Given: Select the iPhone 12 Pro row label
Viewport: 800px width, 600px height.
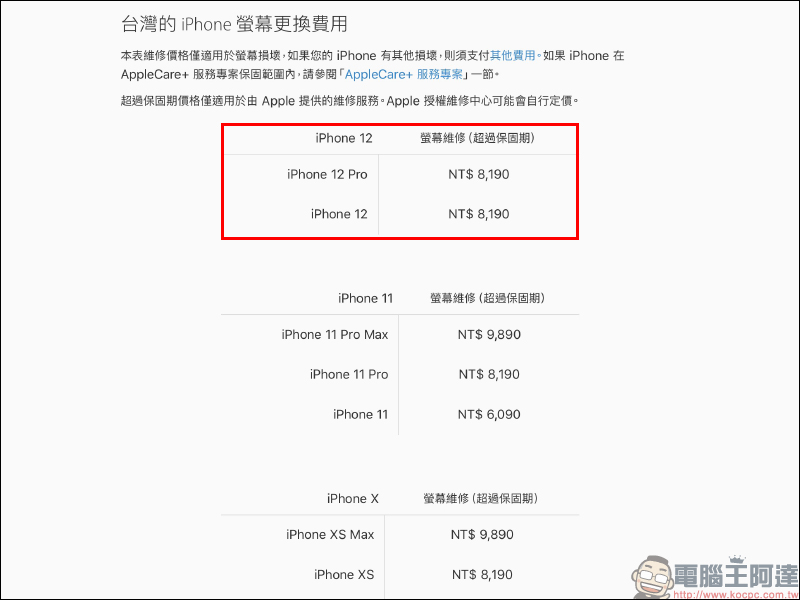Looking at the screenshot, I should click(x=327, y=174).
